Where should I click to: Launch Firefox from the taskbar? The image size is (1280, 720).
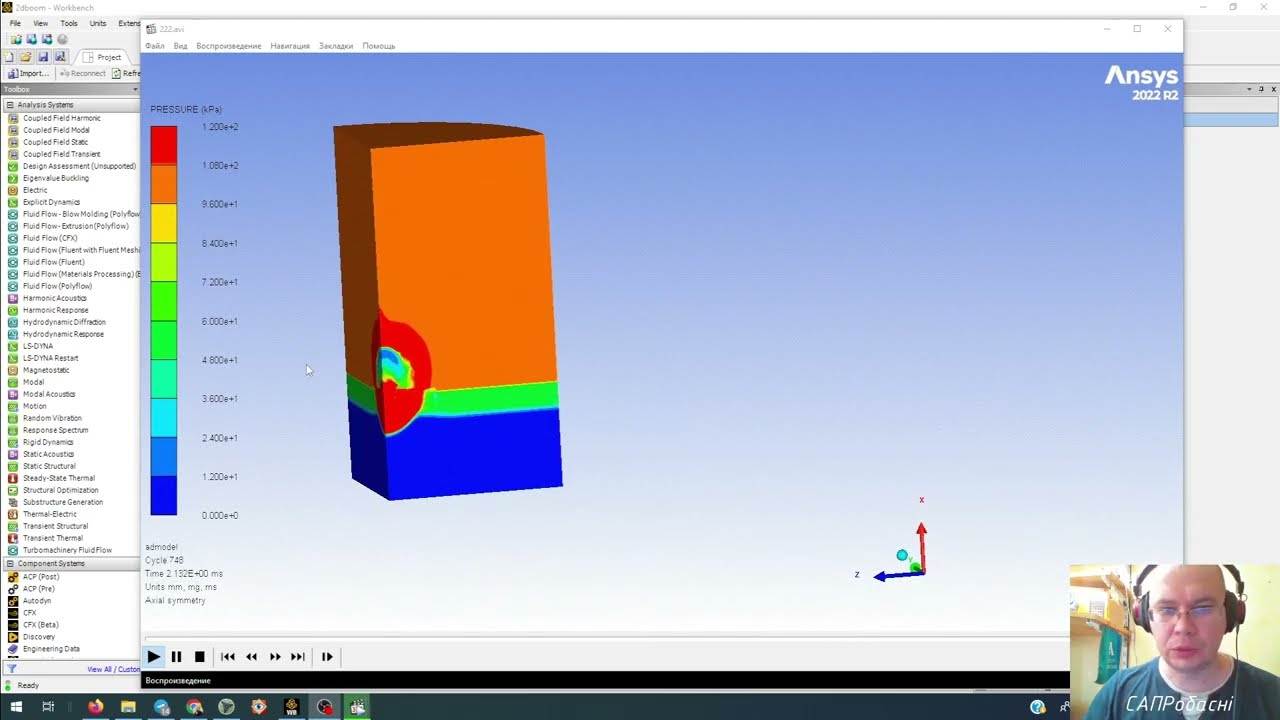95,707
